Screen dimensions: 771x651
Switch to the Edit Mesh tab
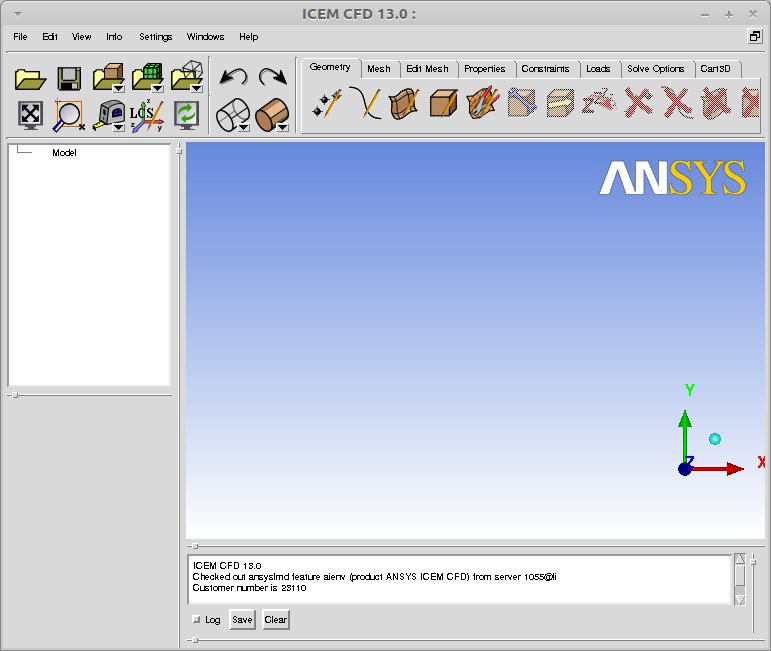coord(427,69)
